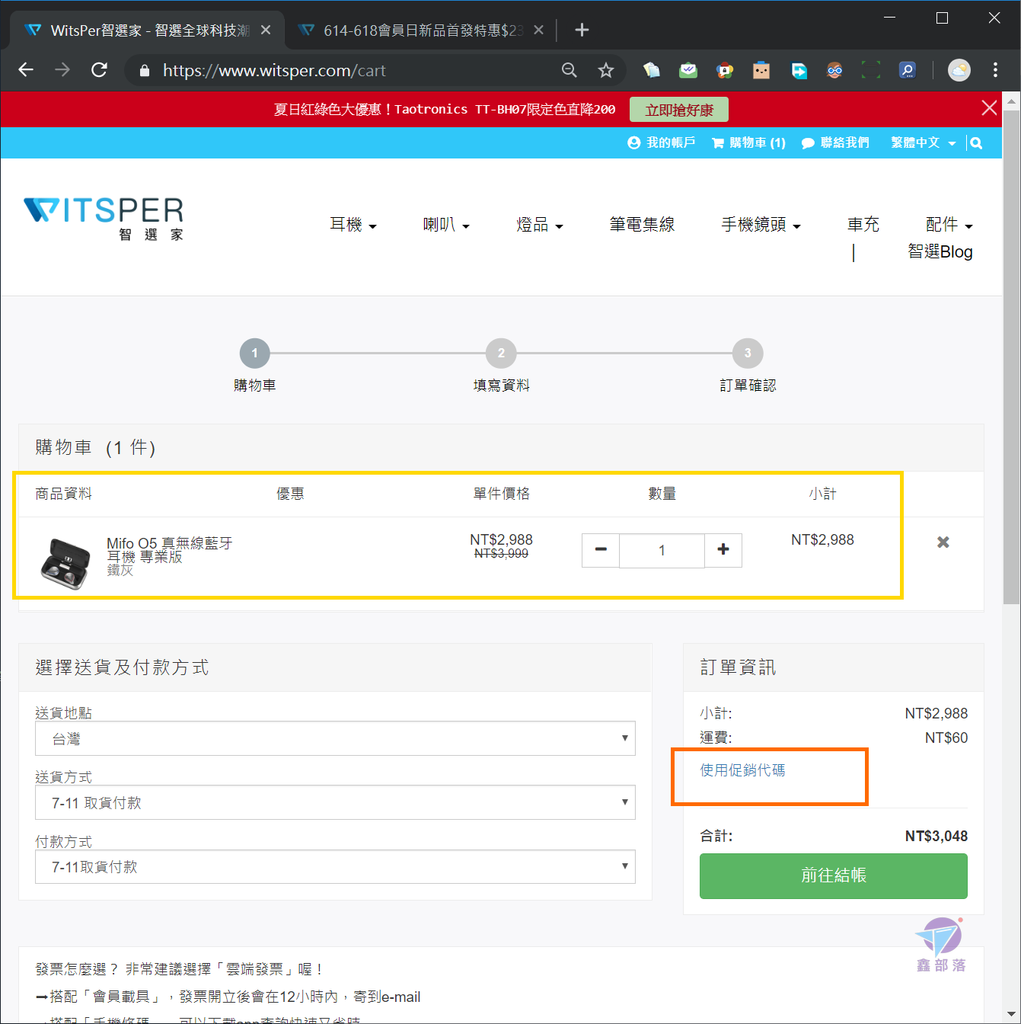The height and width of the screenshot is (1024, 1021).
Task: Click the quantity input field
Action: coord(662,550)
